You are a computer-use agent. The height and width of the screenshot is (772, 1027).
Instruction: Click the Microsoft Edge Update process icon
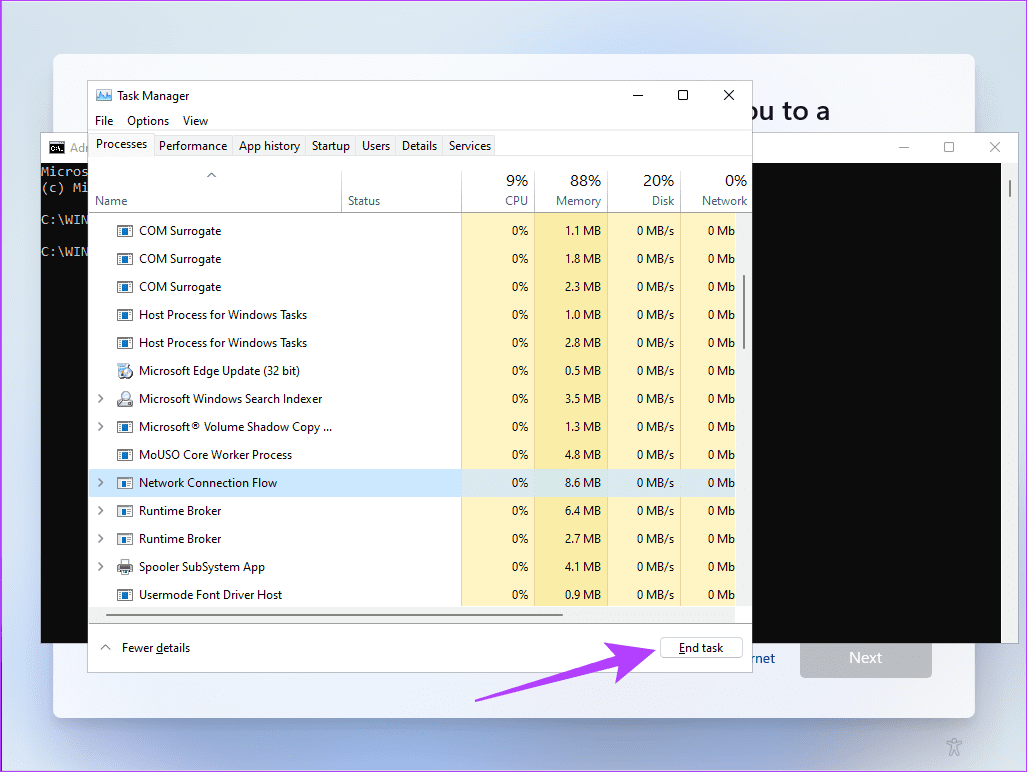click(x=125, y=371)
